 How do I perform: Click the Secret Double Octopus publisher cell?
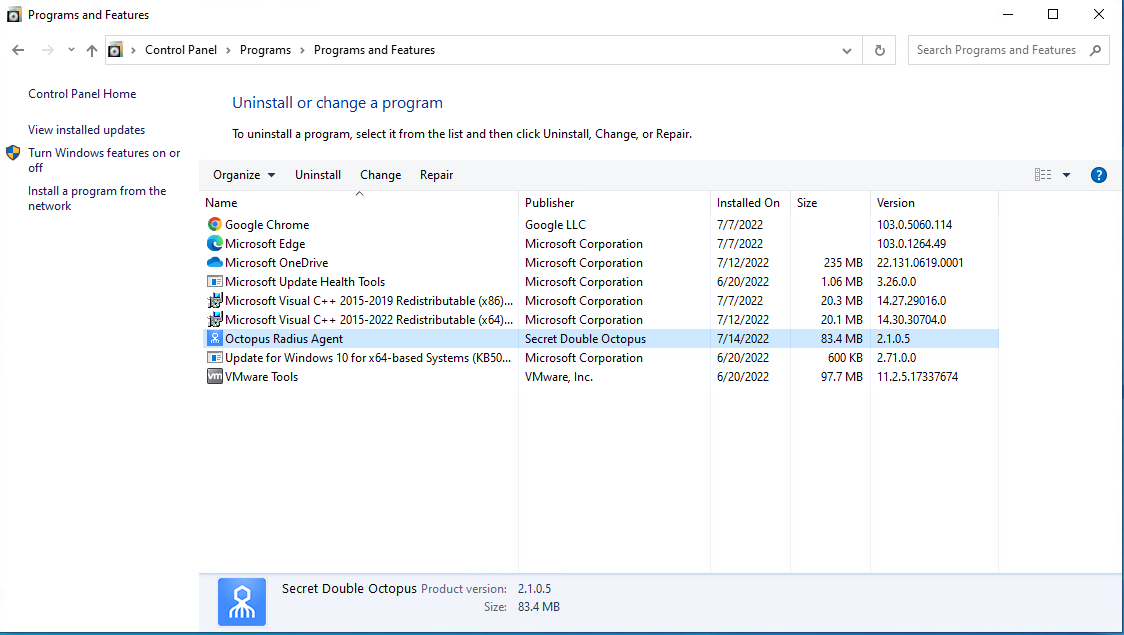(585, 338)
